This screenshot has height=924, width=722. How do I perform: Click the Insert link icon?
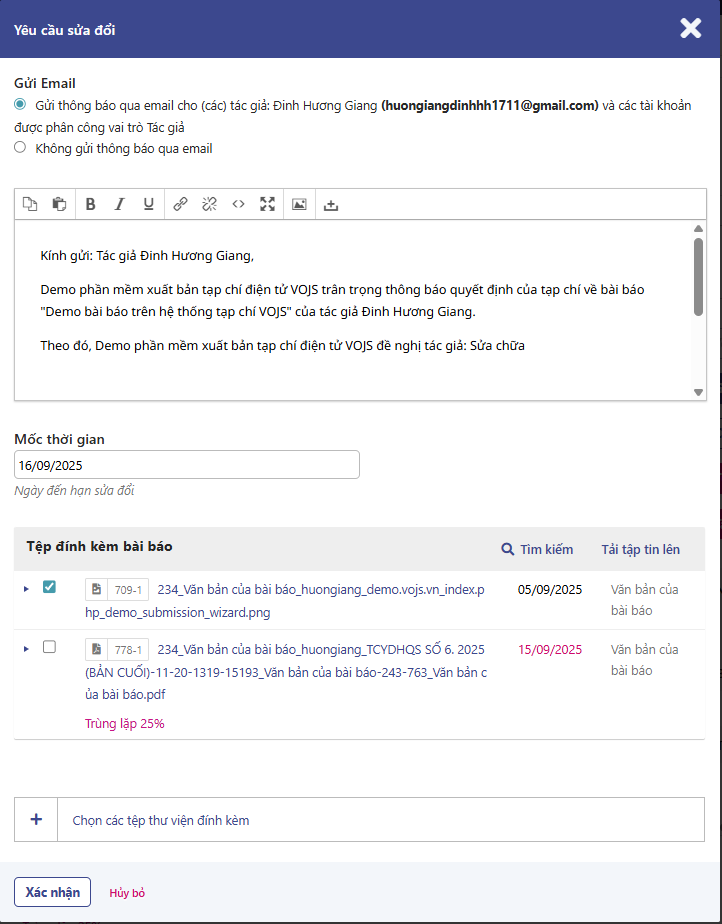(180, 204)
